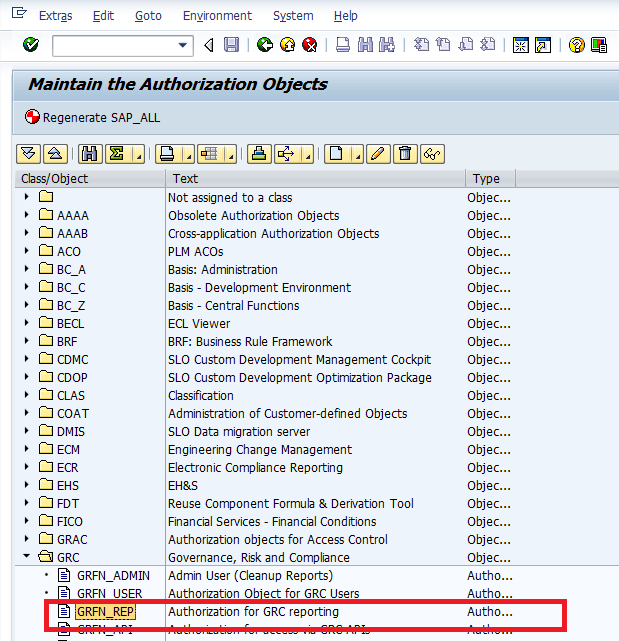Click the Expand all nodes icon
The height and width of the screenshot is (641, 619).
(29, 154)
